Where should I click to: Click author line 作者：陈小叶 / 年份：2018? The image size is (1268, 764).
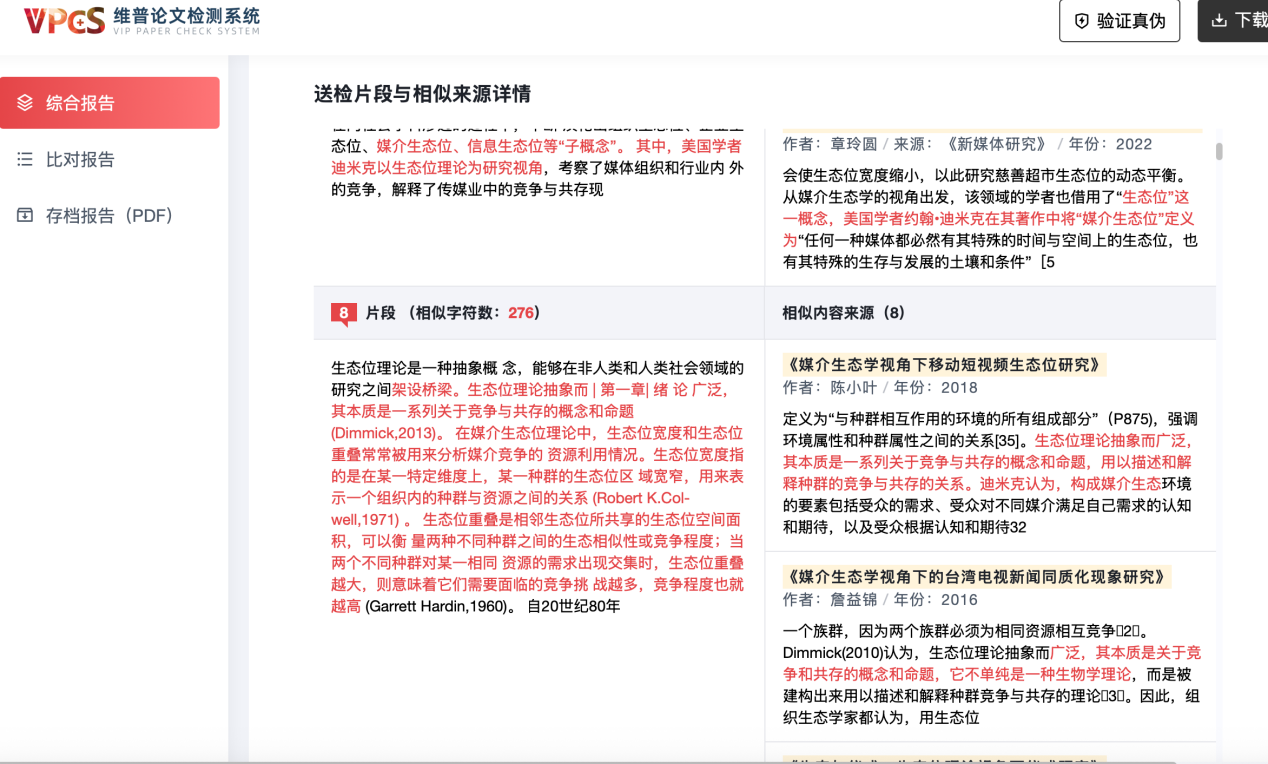click(x=880, y=388)
